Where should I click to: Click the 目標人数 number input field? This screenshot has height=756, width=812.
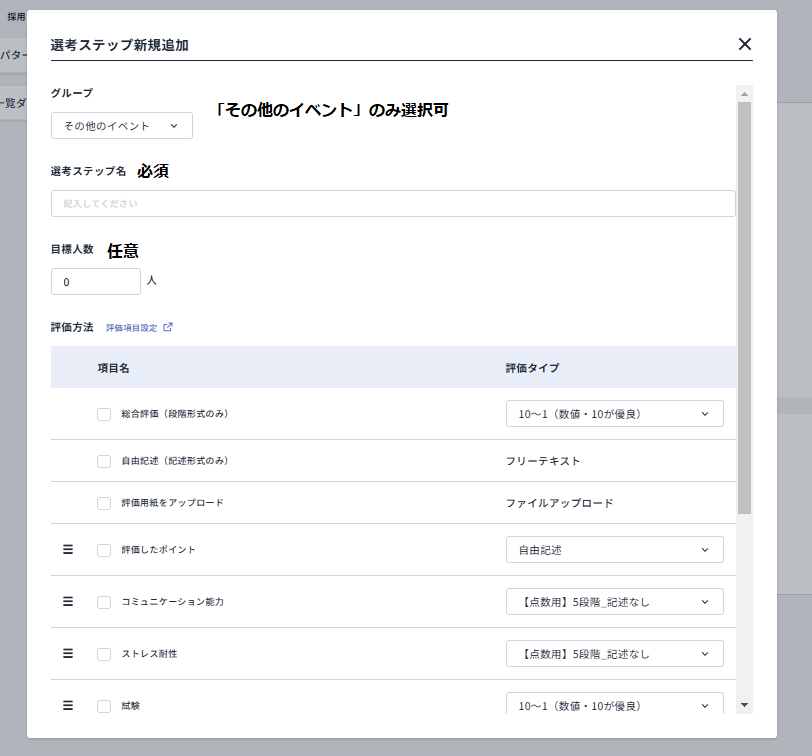coord(95,281)
